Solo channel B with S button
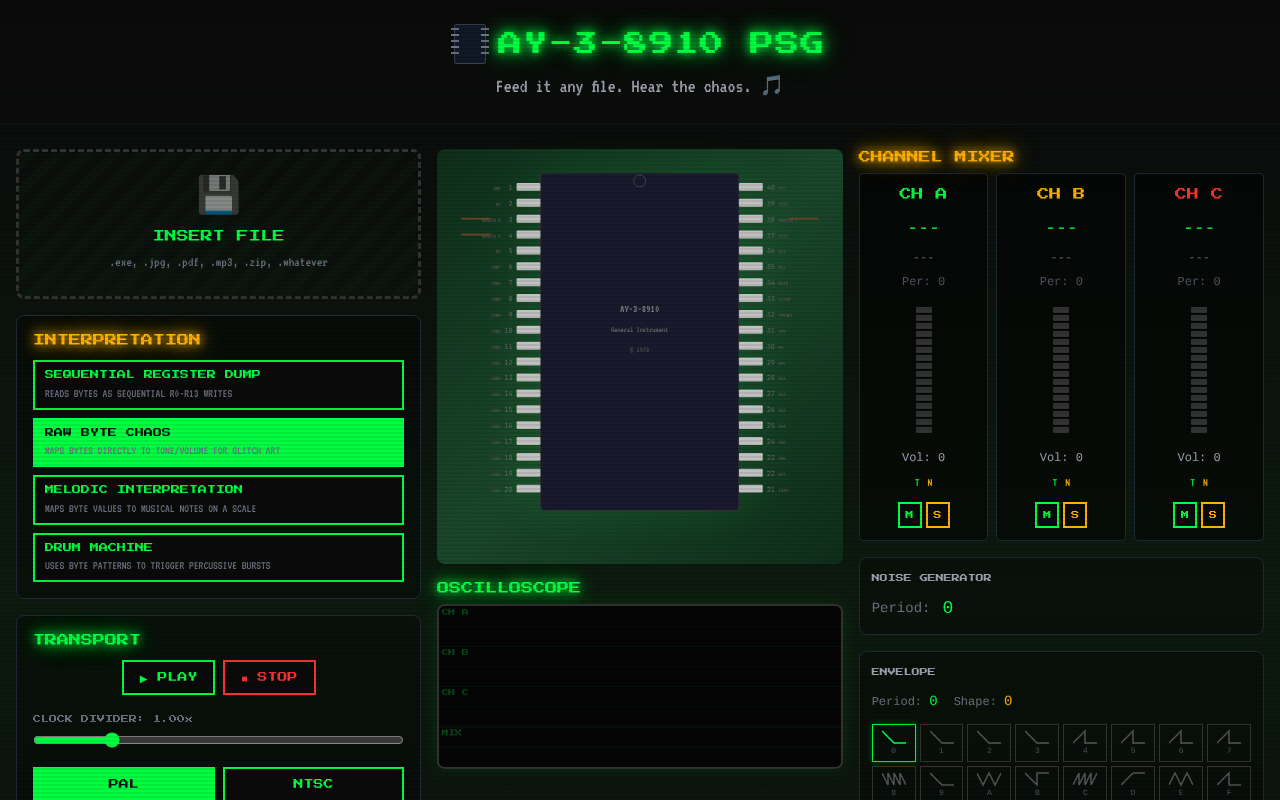Screen dimensions: 1280x800 click(x=1075, y=515)
